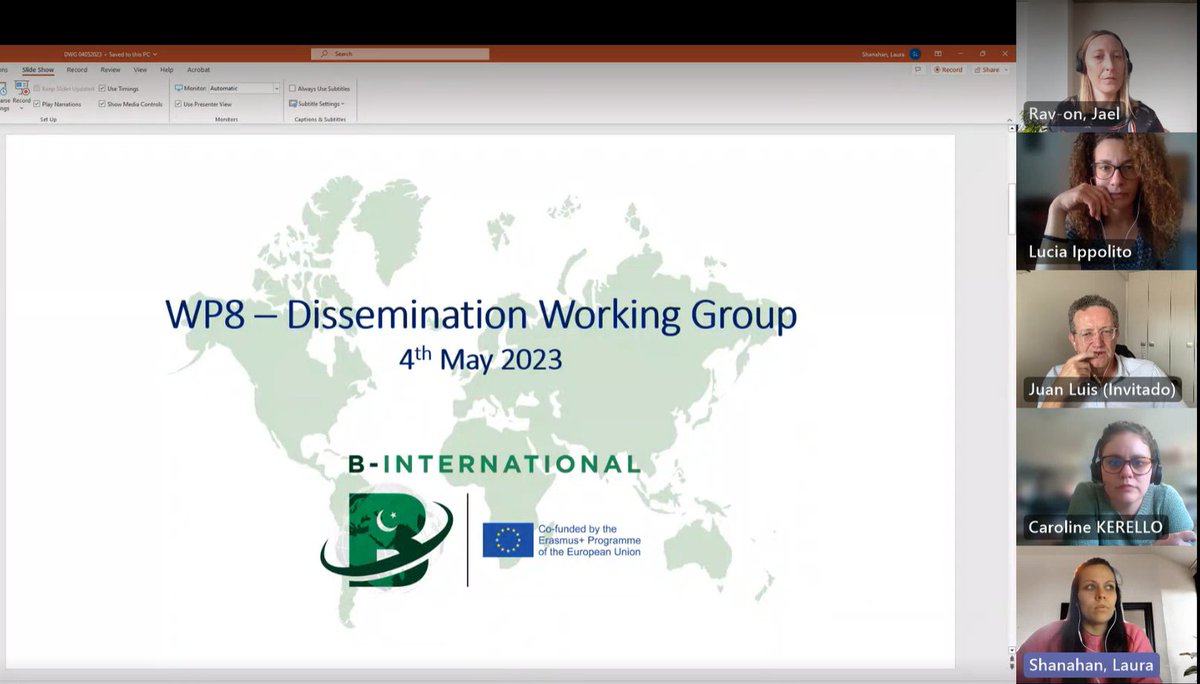Click the B-INTERNATIONAL text on slide

pyautogui.click(x=494, y=464)
